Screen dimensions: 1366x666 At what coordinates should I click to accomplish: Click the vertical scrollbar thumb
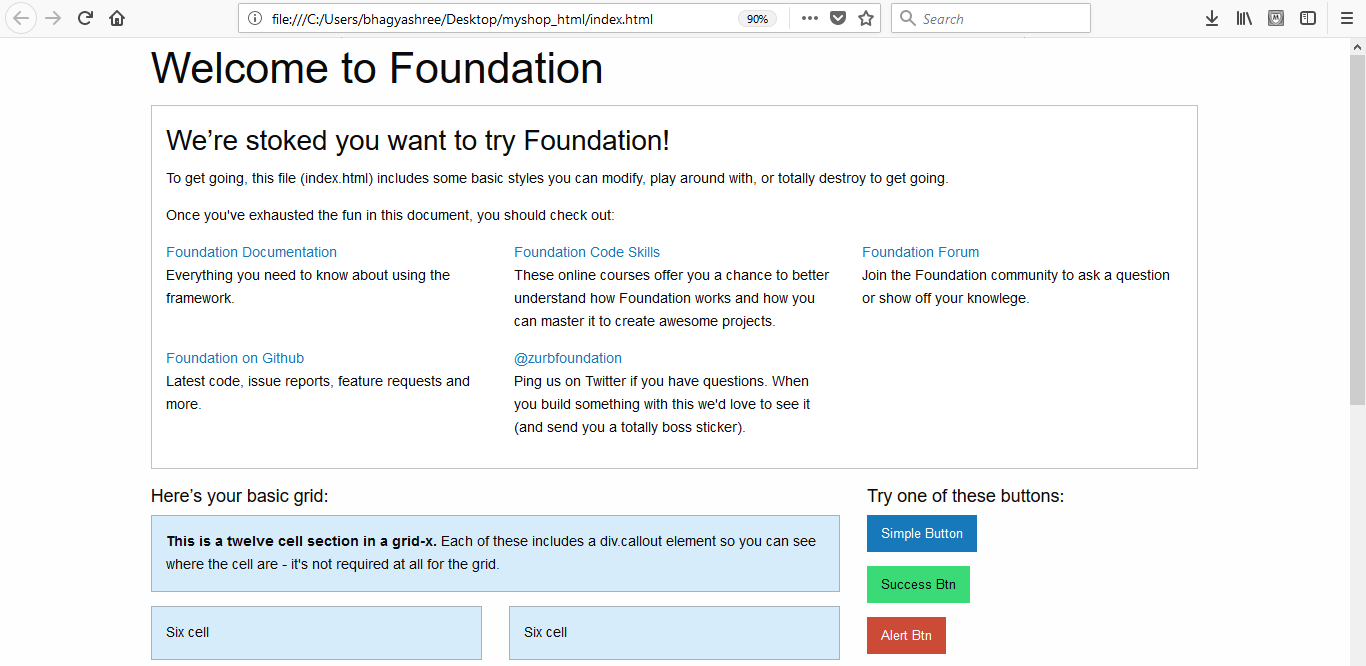pos(1357,230)
